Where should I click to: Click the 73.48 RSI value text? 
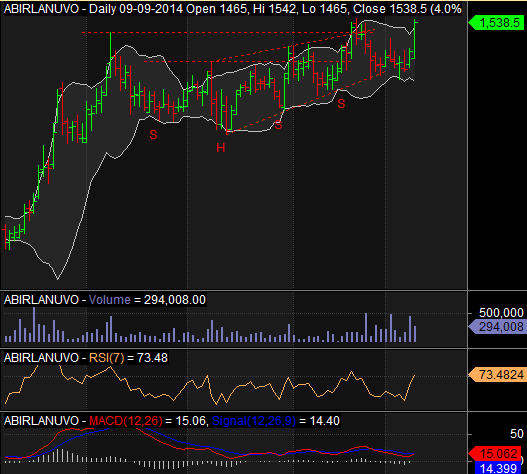pyautogui.click(x=152, y=358)
